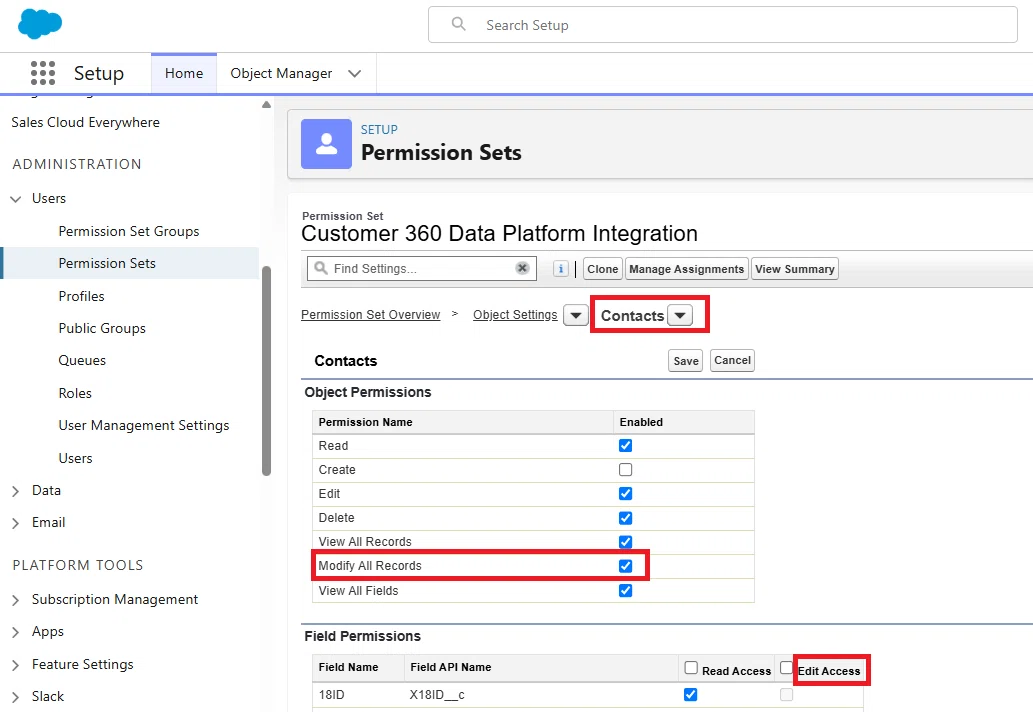The height and width of the screenshot is (712, 1033).
Task: Toggle the View All Fields checkbox
Action: click(x=625, y=591)
